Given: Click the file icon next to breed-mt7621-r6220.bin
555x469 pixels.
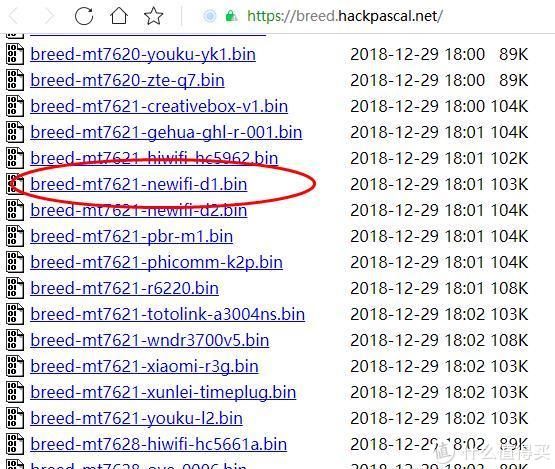Looking at the screenshot, I should tap(15, 288).
